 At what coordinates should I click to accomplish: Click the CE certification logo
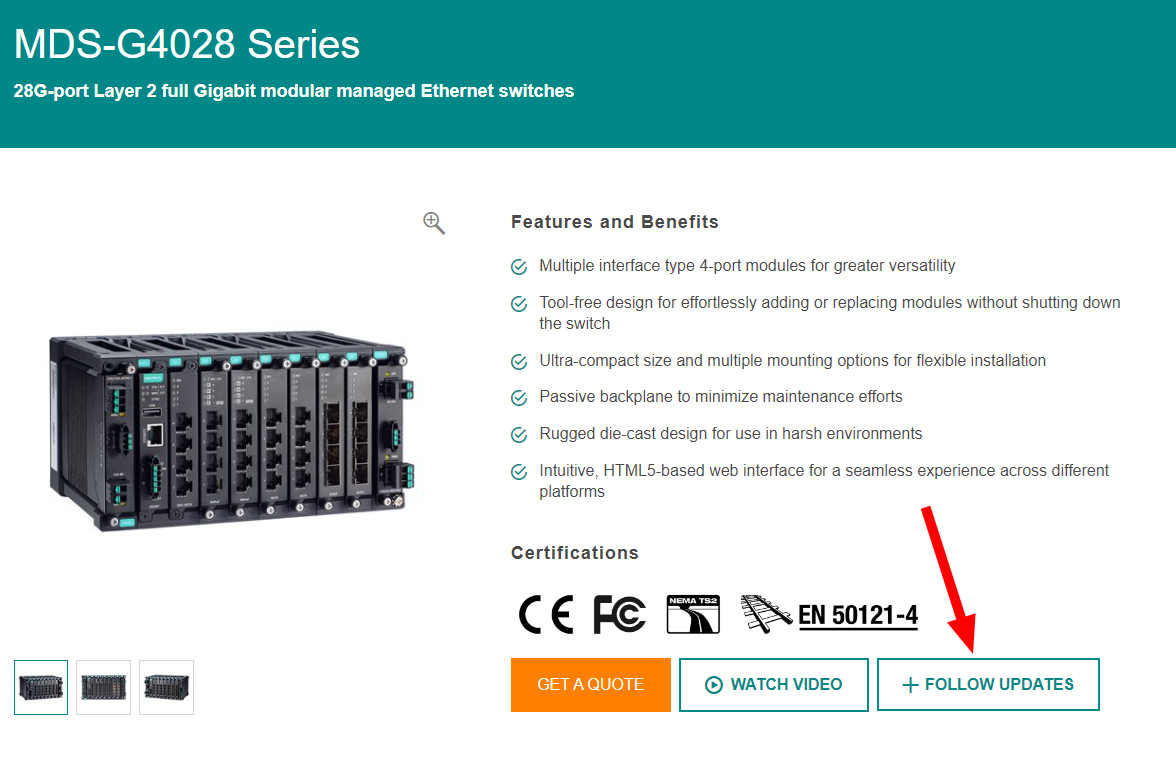(546, 615)
